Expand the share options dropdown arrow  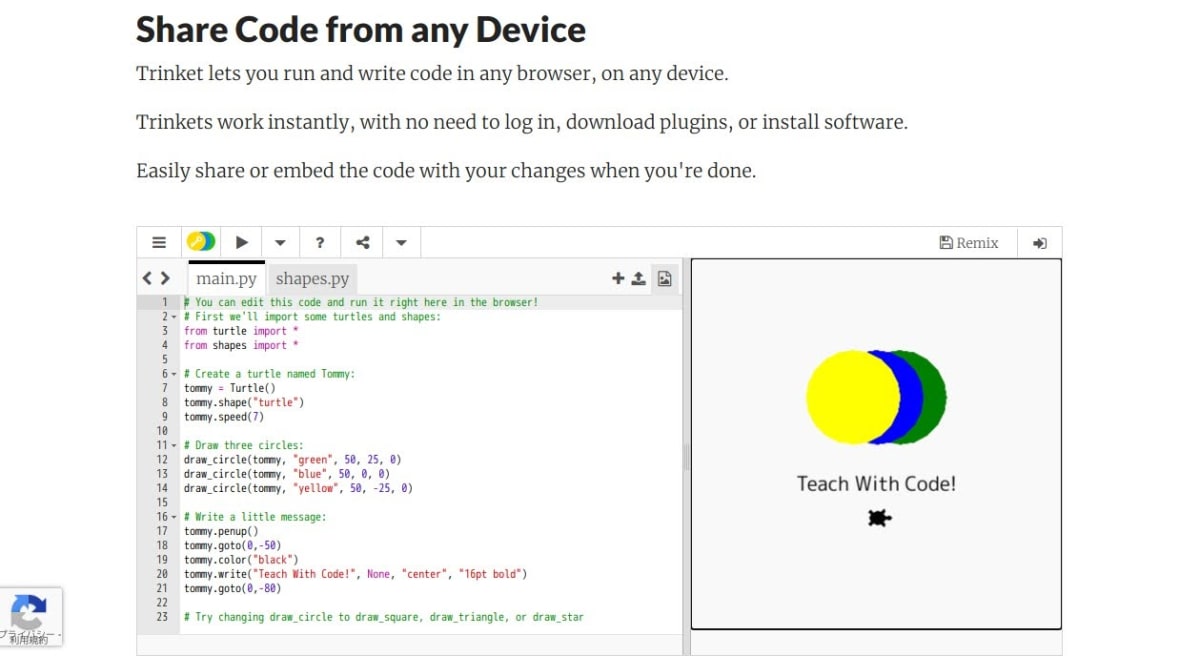400,242
